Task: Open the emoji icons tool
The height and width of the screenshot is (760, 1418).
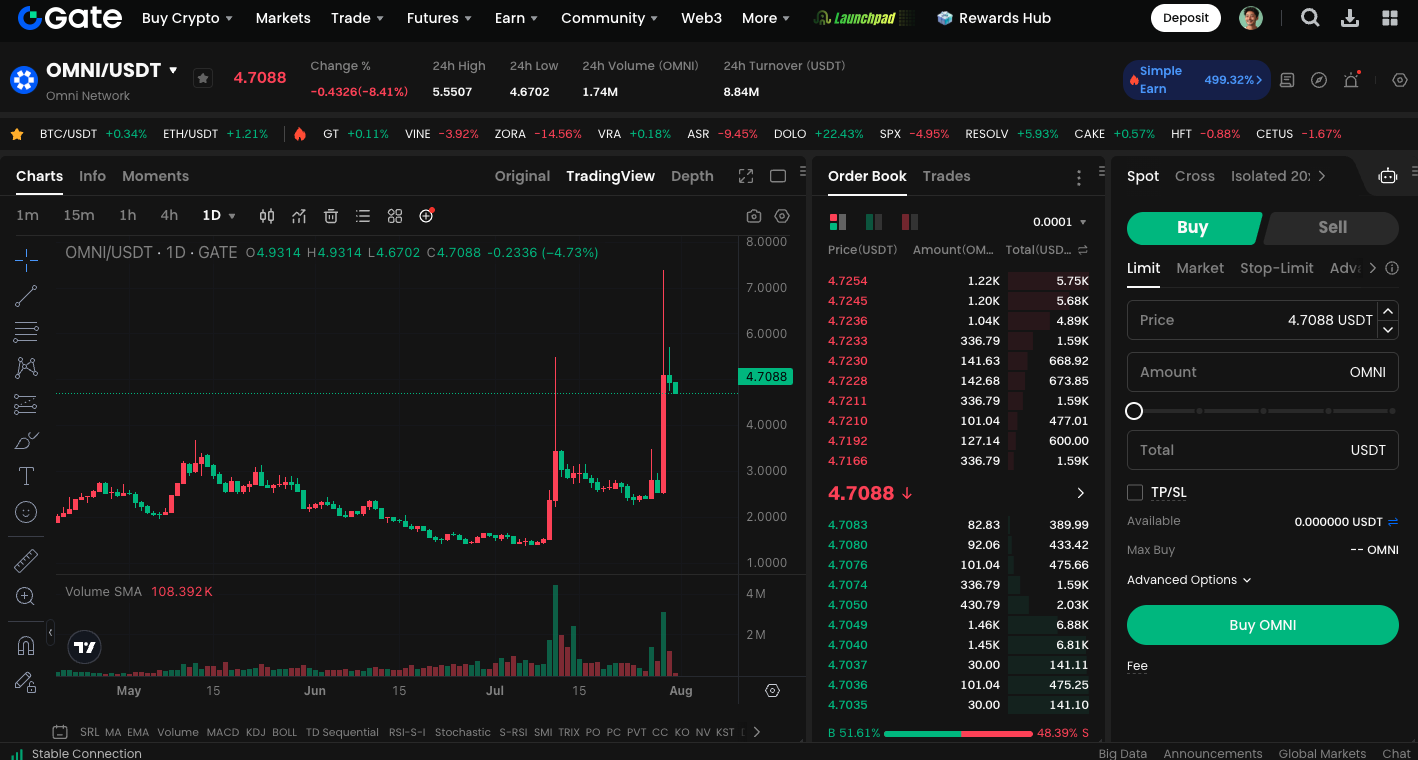Action: (x=26, y=512)
